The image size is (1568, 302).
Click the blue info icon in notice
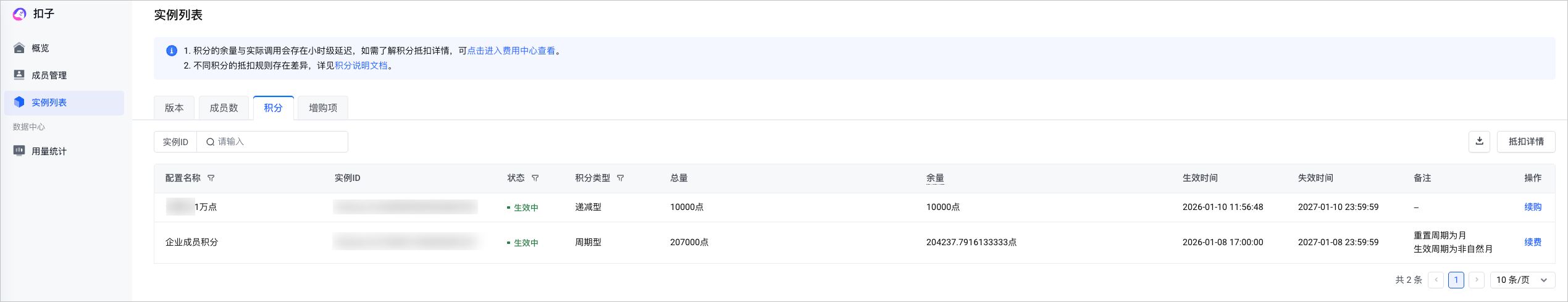tap(172, 51)
